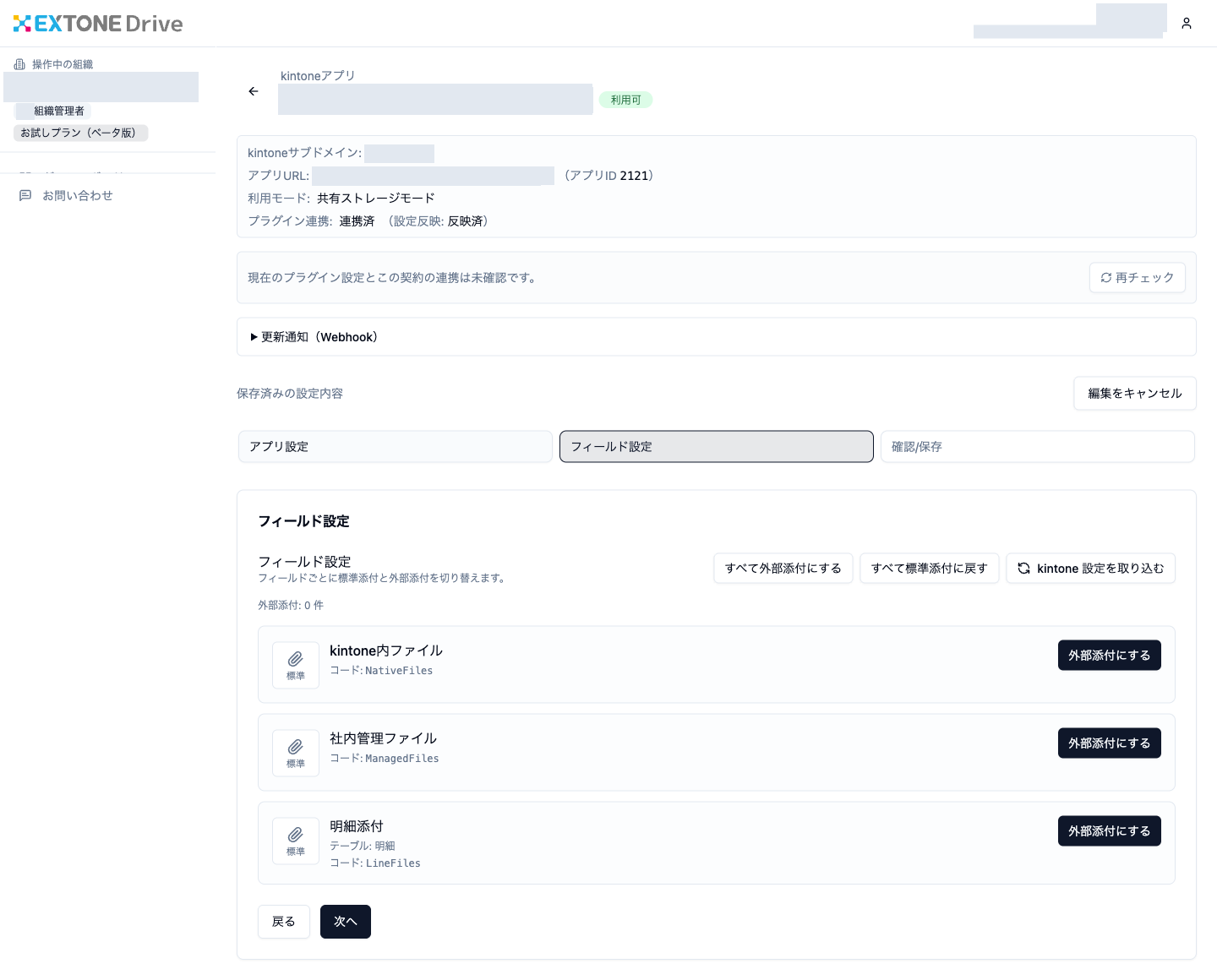This screenshot has height=980, width=1217.
Task: Click the organization building icon in sidebar
Action: pyautogui.click(x=19, y=64)
